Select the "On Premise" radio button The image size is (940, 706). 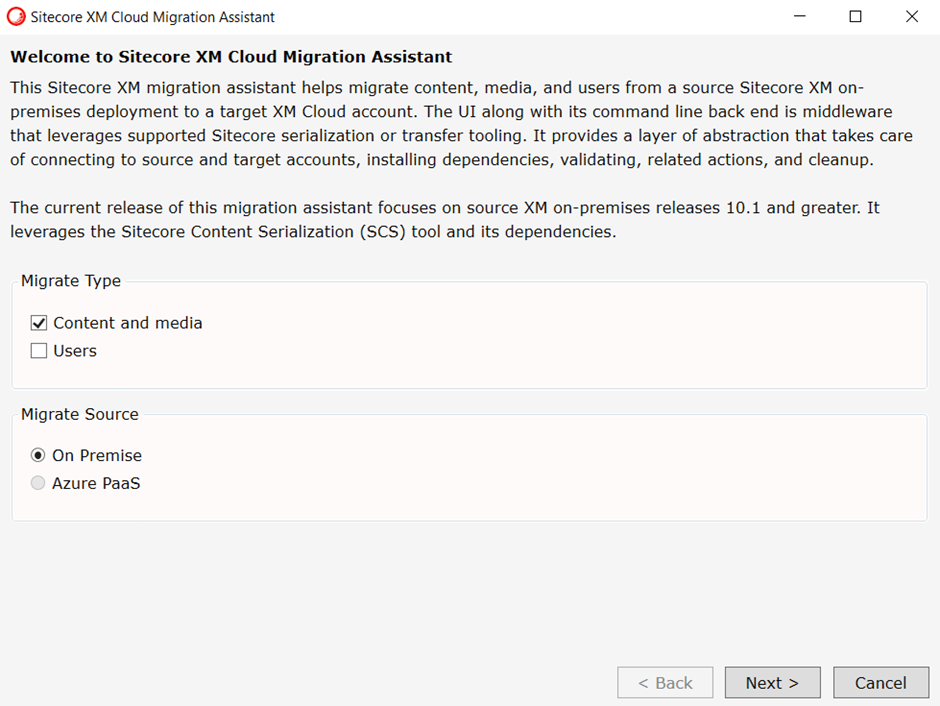[x=38, y=455]
